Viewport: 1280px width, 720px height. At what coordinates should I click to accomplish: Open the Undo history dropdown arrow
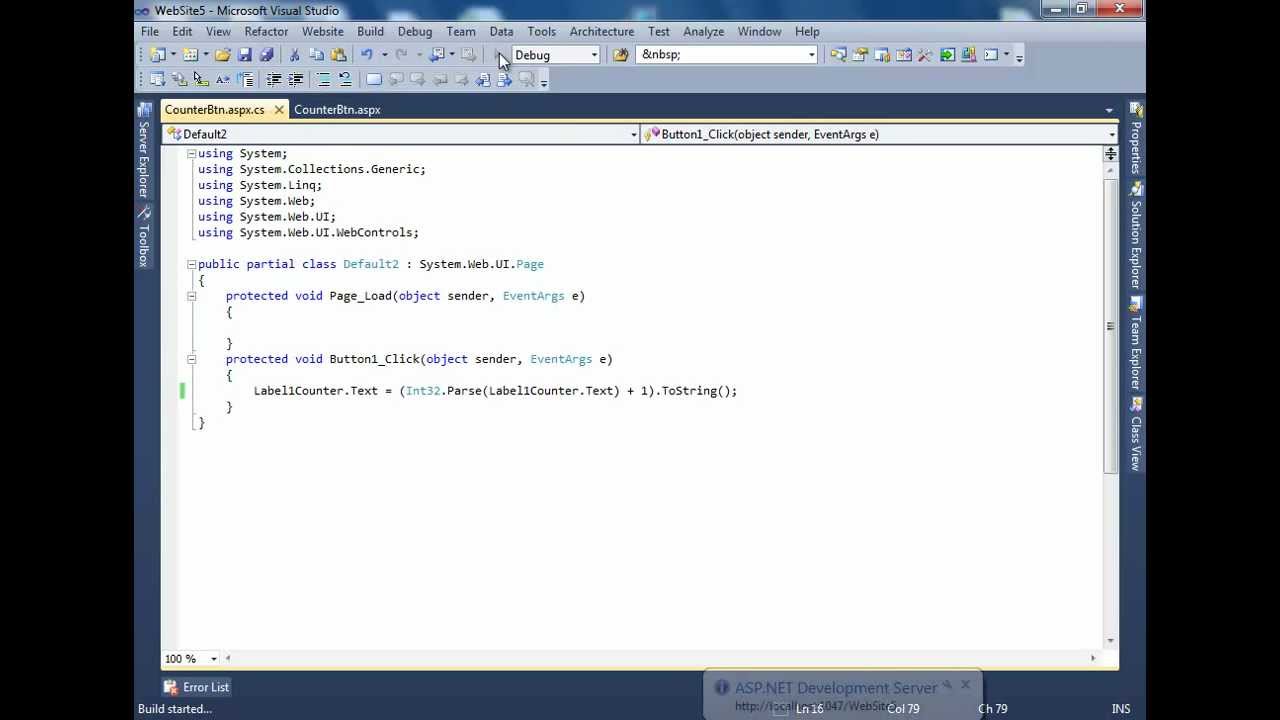(384, 55)
